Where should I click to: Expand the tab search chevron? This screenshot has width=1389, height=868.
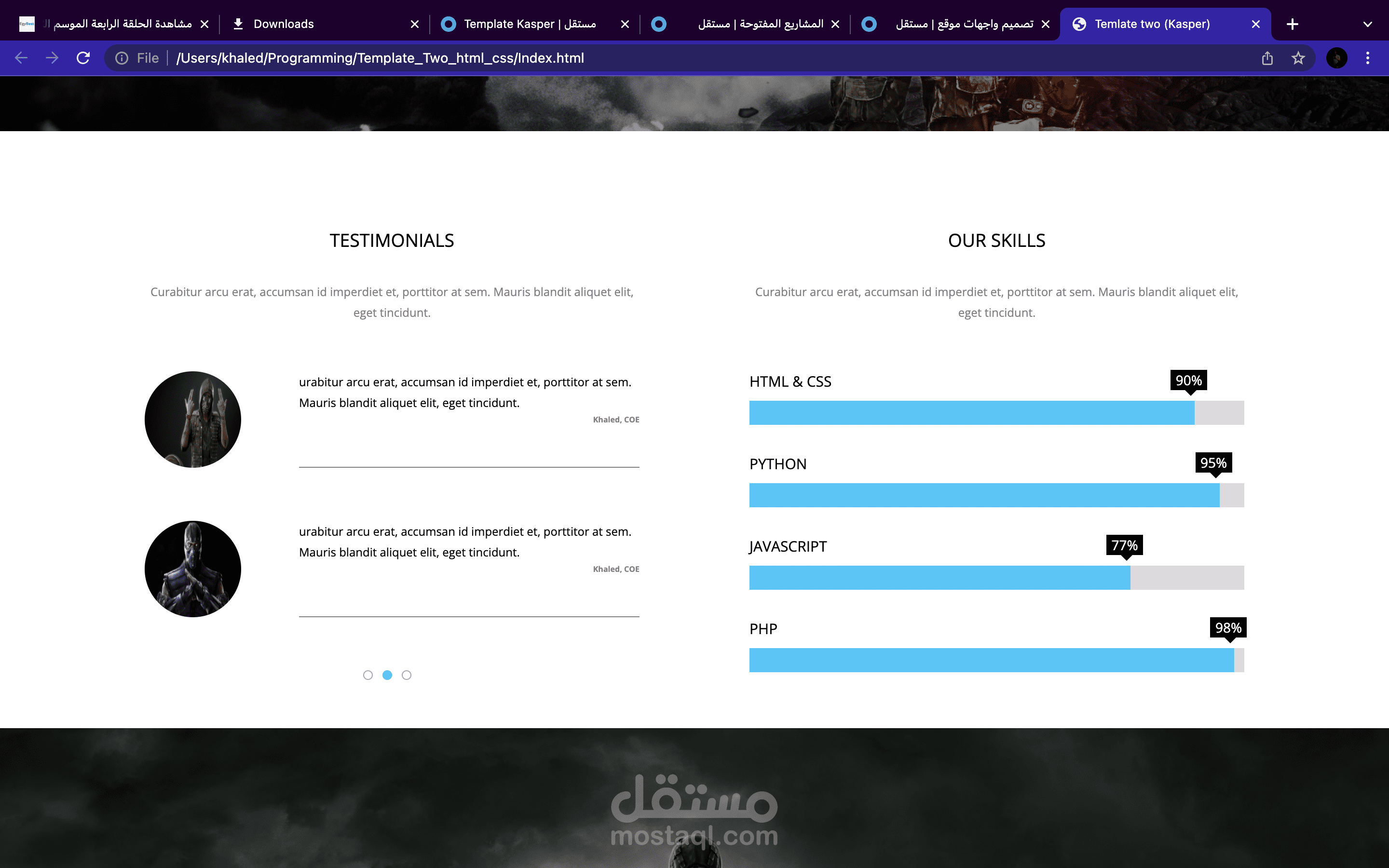point(1368,24)
